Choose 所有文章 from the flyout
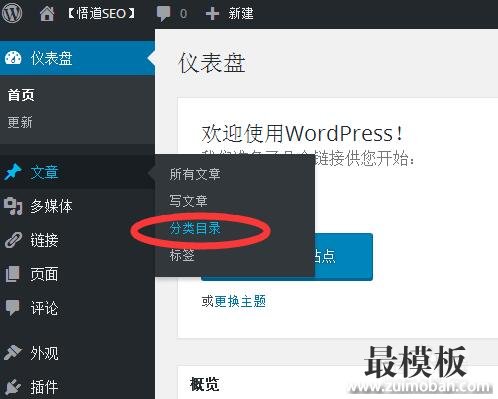 [195, 174]
